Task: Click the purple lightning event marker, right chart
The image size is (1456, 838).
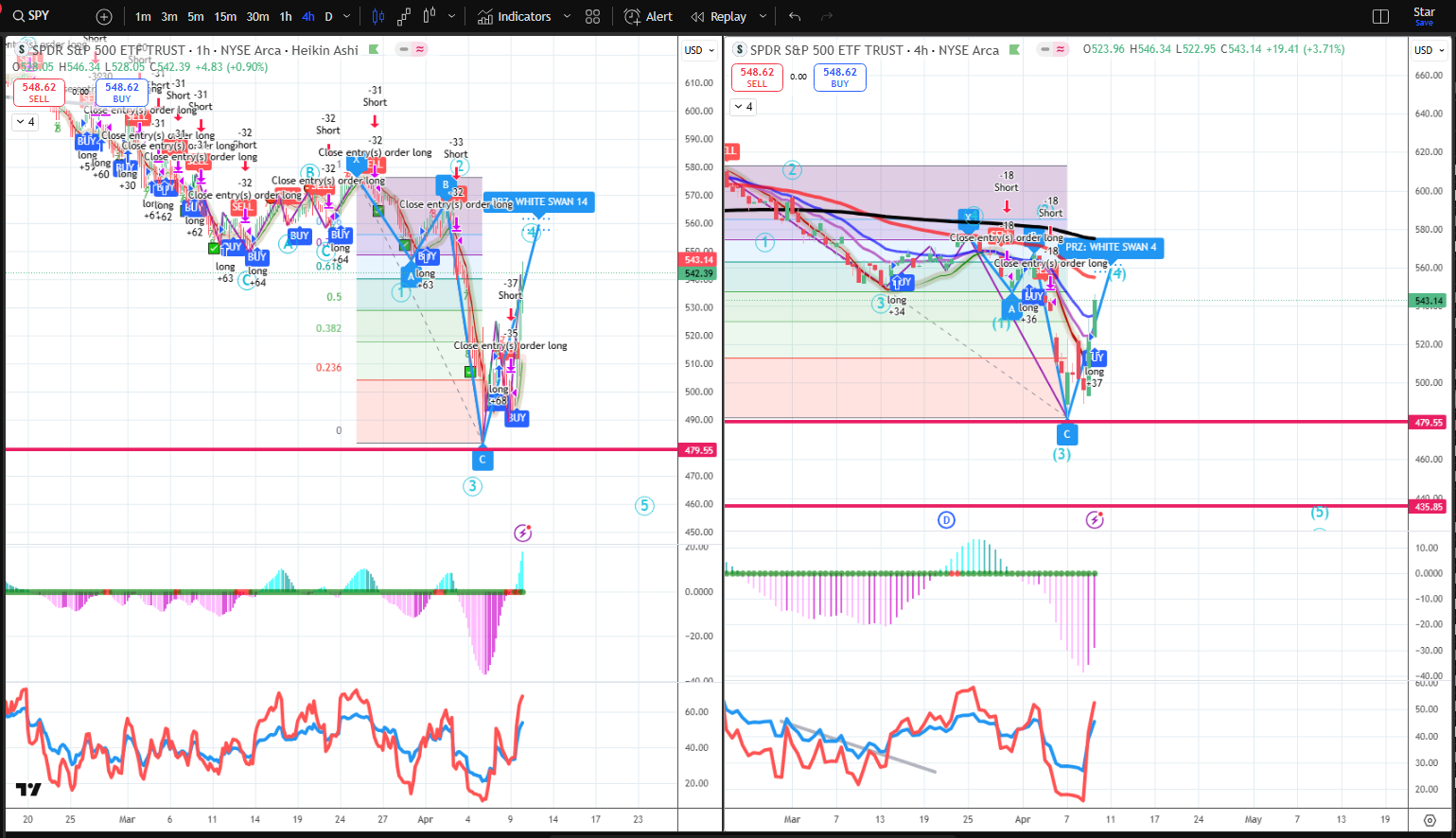Action: click(x=1095, y=519)
